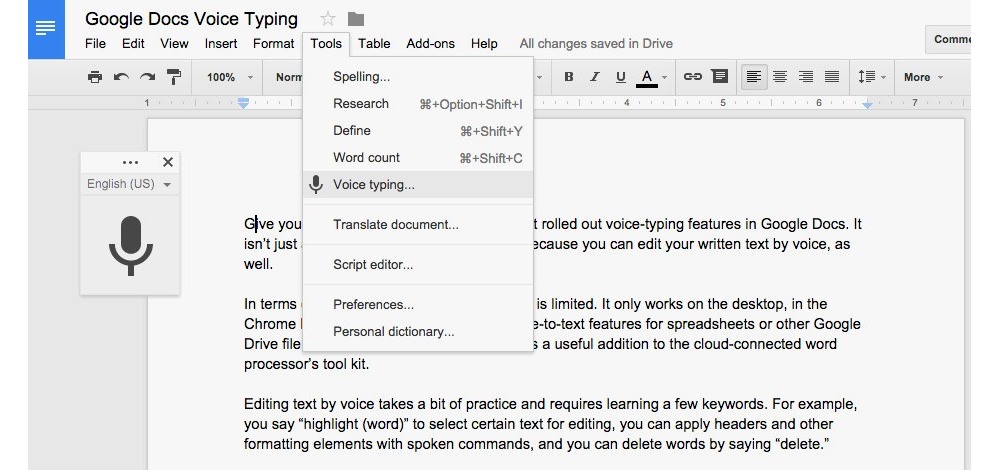This screenshot has height=470, width=1000.
Task: Choose Word count menu entry
Action: point(366,157)
